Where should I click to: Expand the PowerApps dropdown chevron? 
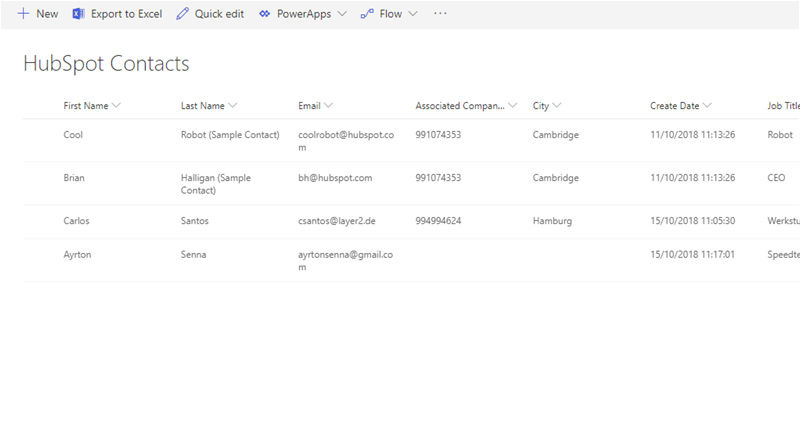tap(342, 14)
